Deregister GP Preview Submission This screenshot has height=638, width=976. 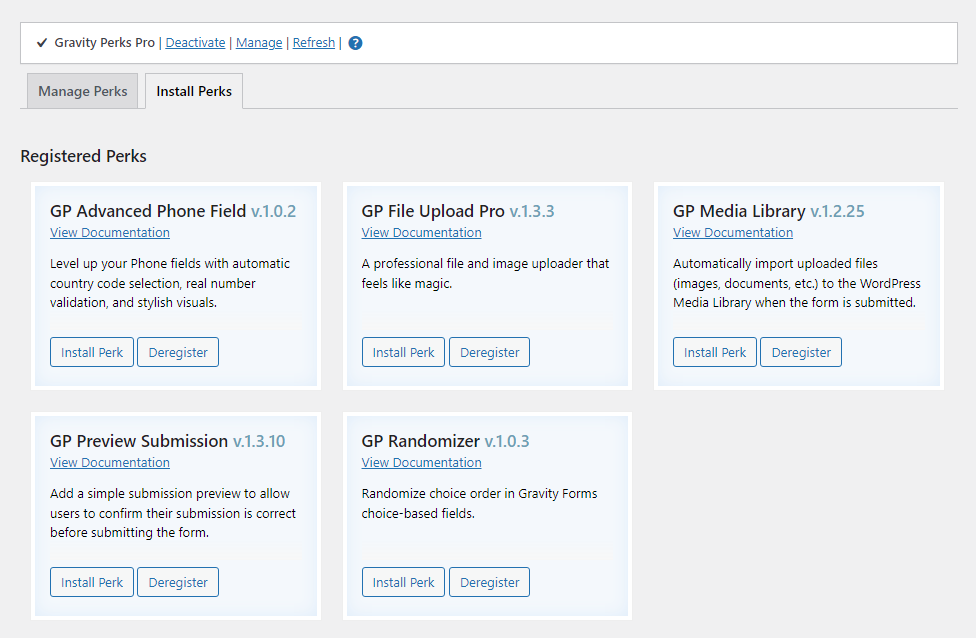(178, 582)
